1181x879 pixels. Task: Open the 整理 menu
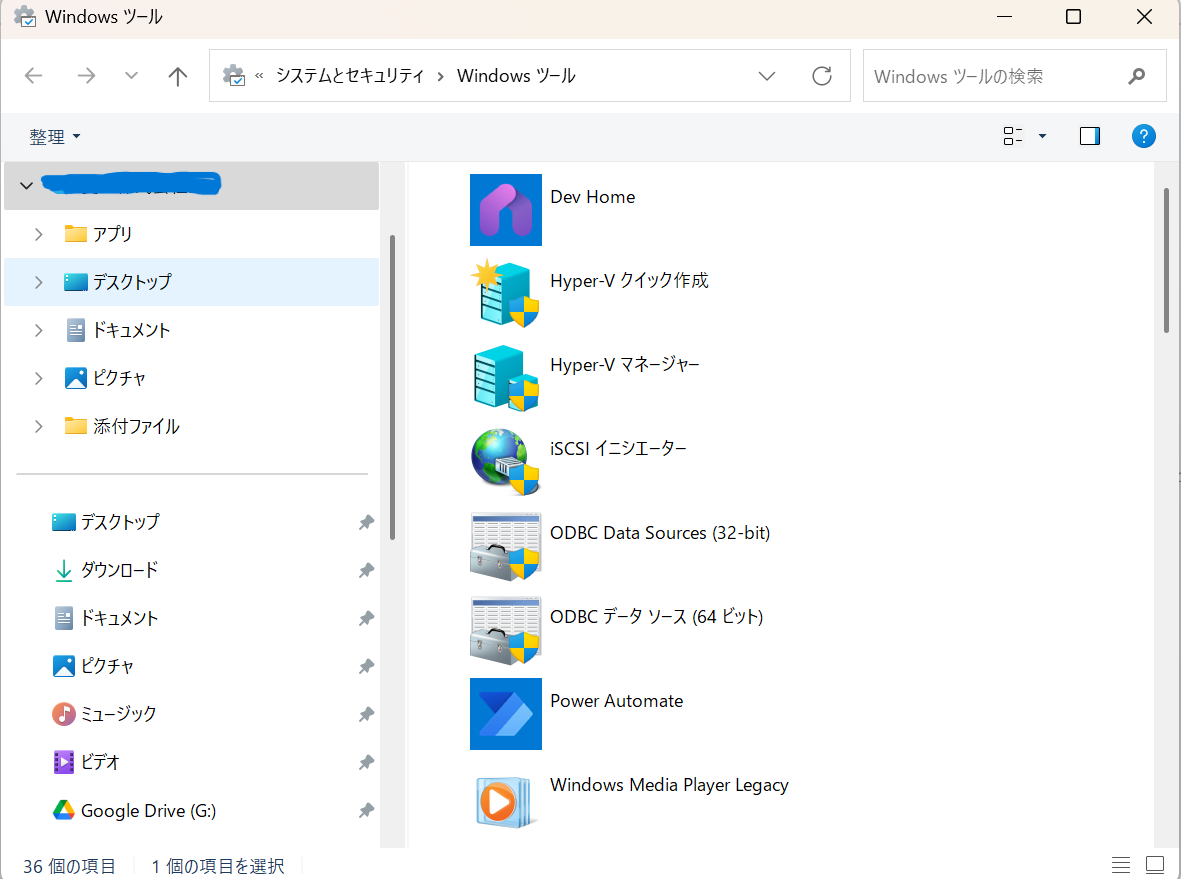pyautogui.click(x=54, y=136)
